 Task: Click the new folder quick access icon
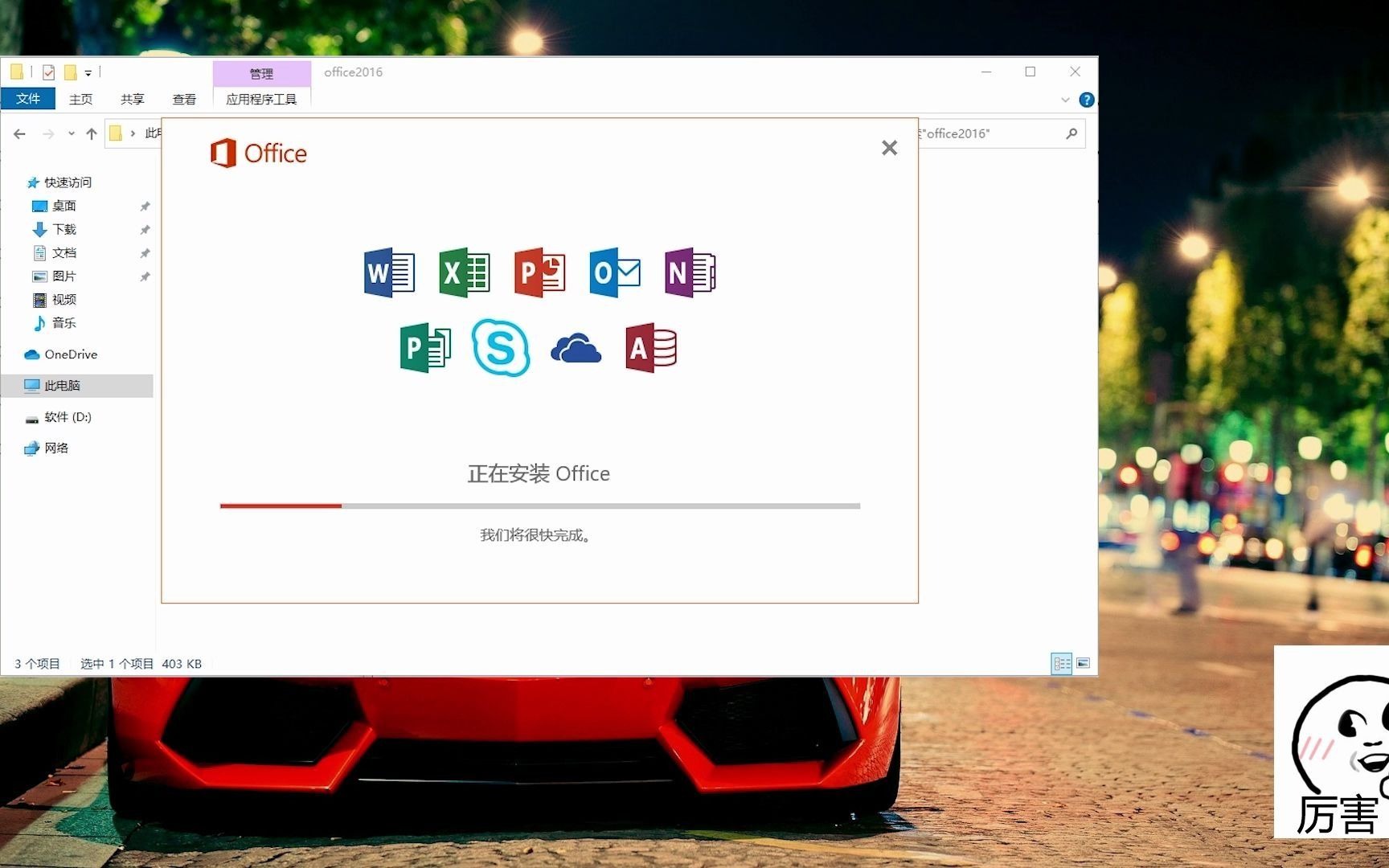70,72
